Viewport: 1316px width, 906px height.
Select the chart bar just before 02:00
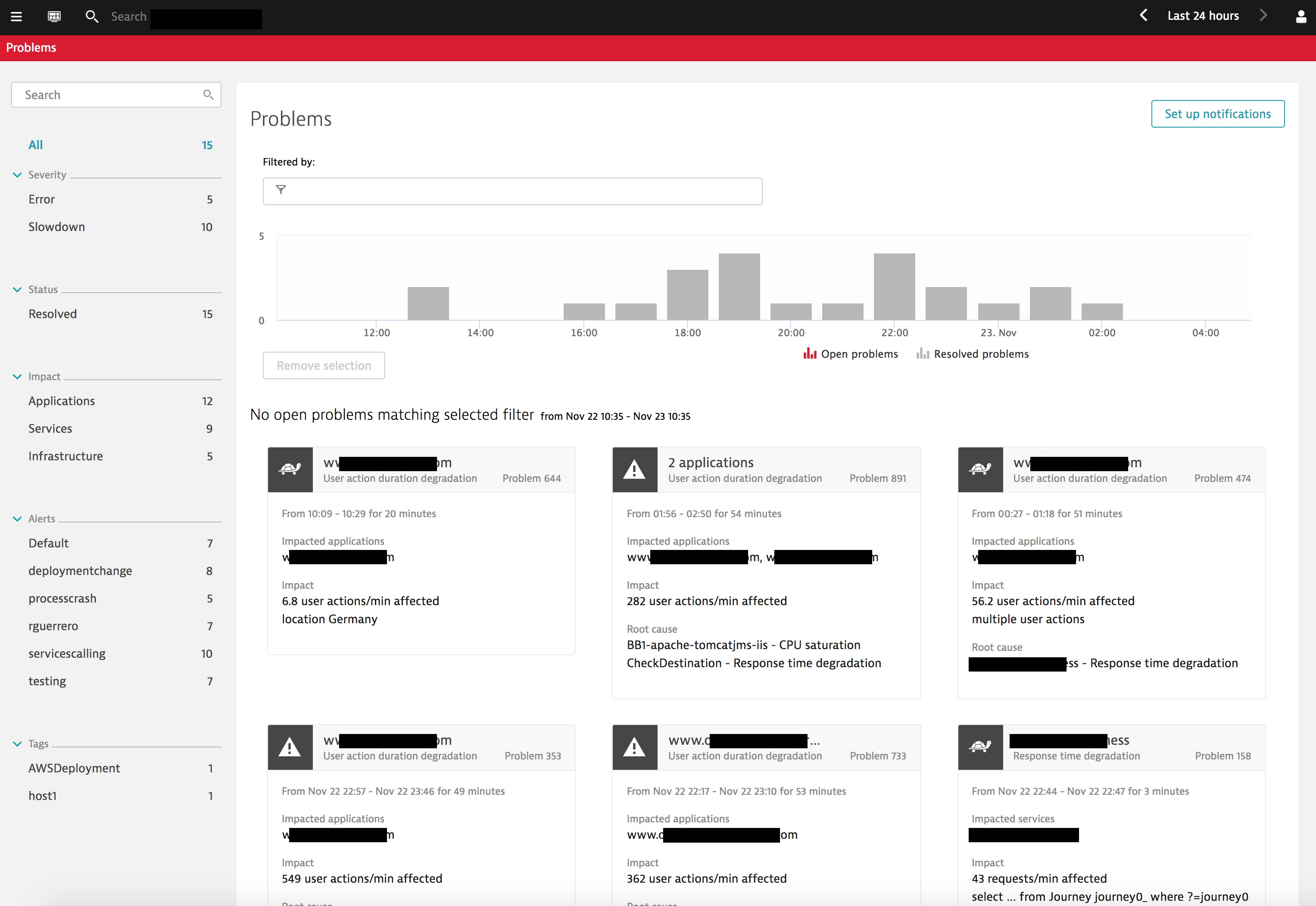click(1051, 304)
